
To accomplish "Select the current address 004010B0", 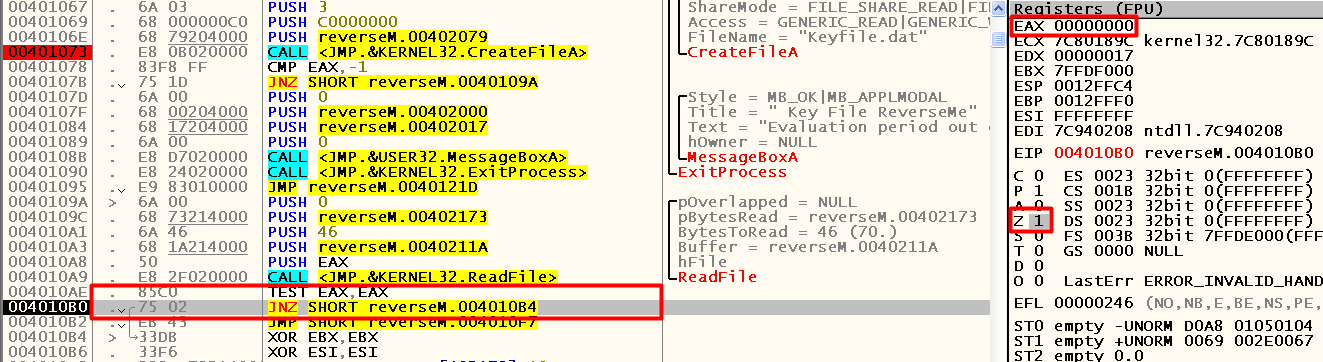I will (46, 306).
